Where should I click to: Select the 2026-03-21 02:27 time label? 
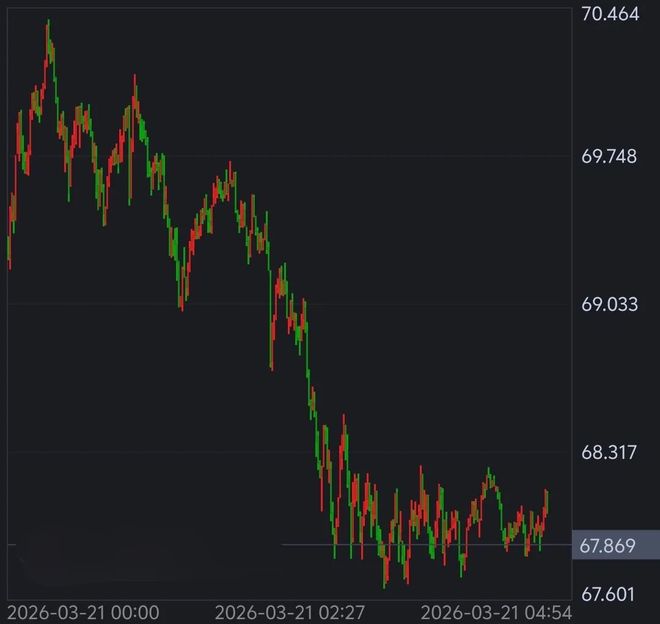coord(291,611)
